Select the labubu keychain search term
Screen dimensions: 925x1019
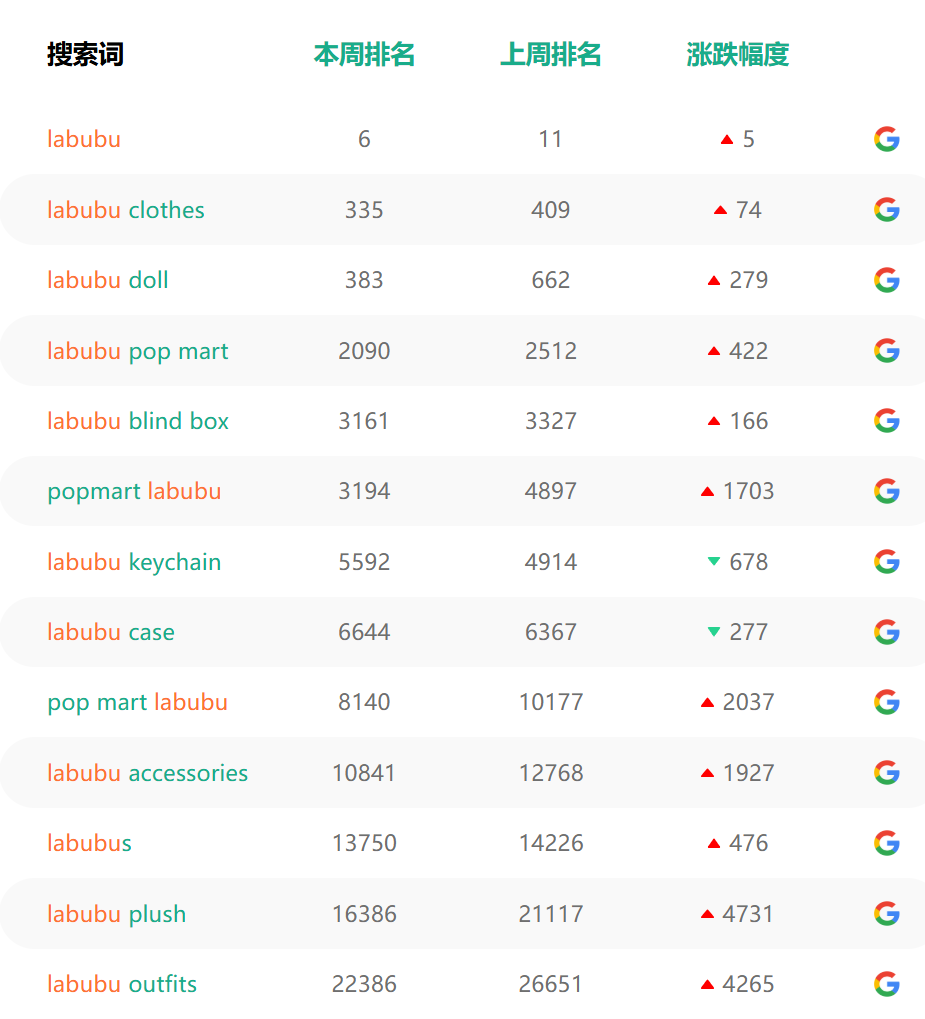click(134, 562)
